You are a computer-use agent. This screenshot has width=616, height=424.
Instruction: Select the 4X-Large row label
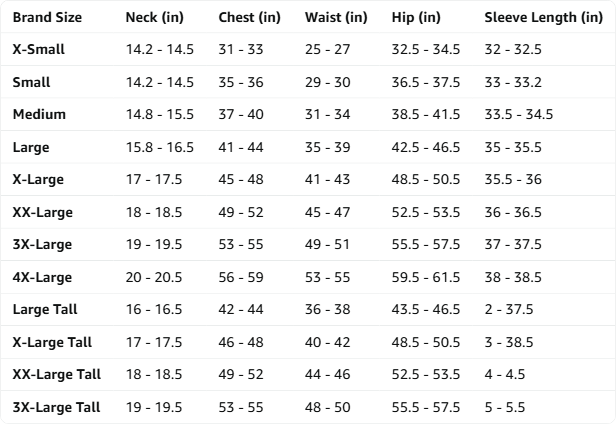pyautogui.click(x=42, y=277)
